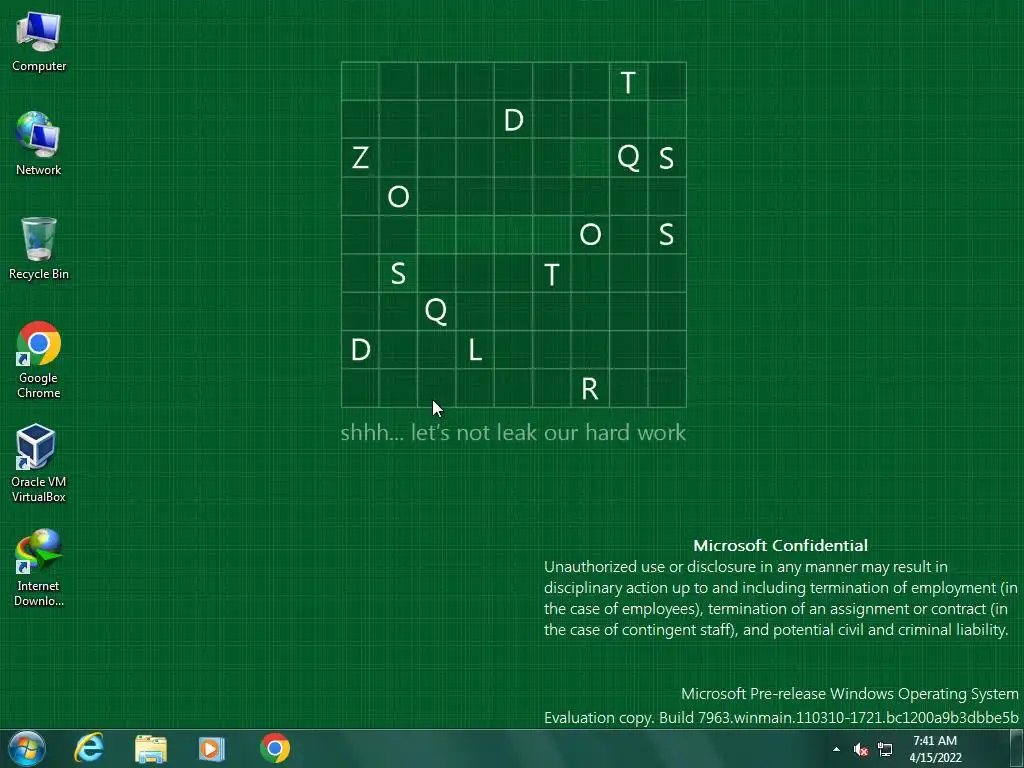Show hidden system tray icons

[x=837, y=750]
